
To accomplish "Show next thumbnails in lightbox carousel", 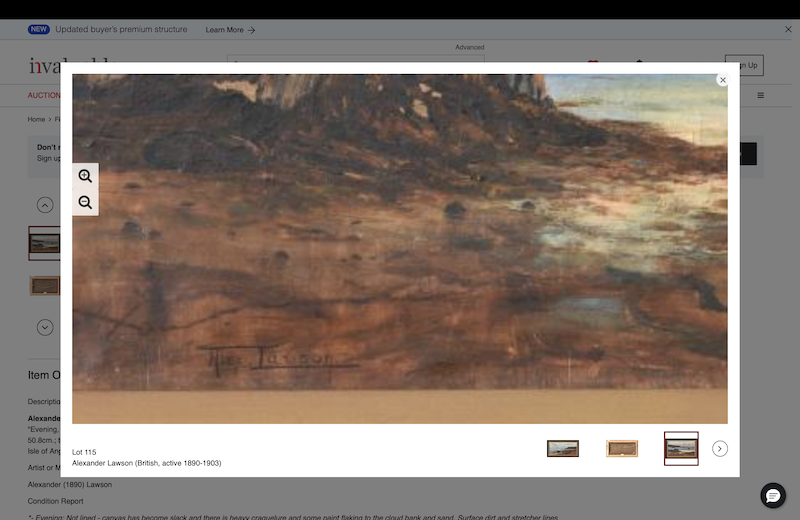I will pos(719,449).
